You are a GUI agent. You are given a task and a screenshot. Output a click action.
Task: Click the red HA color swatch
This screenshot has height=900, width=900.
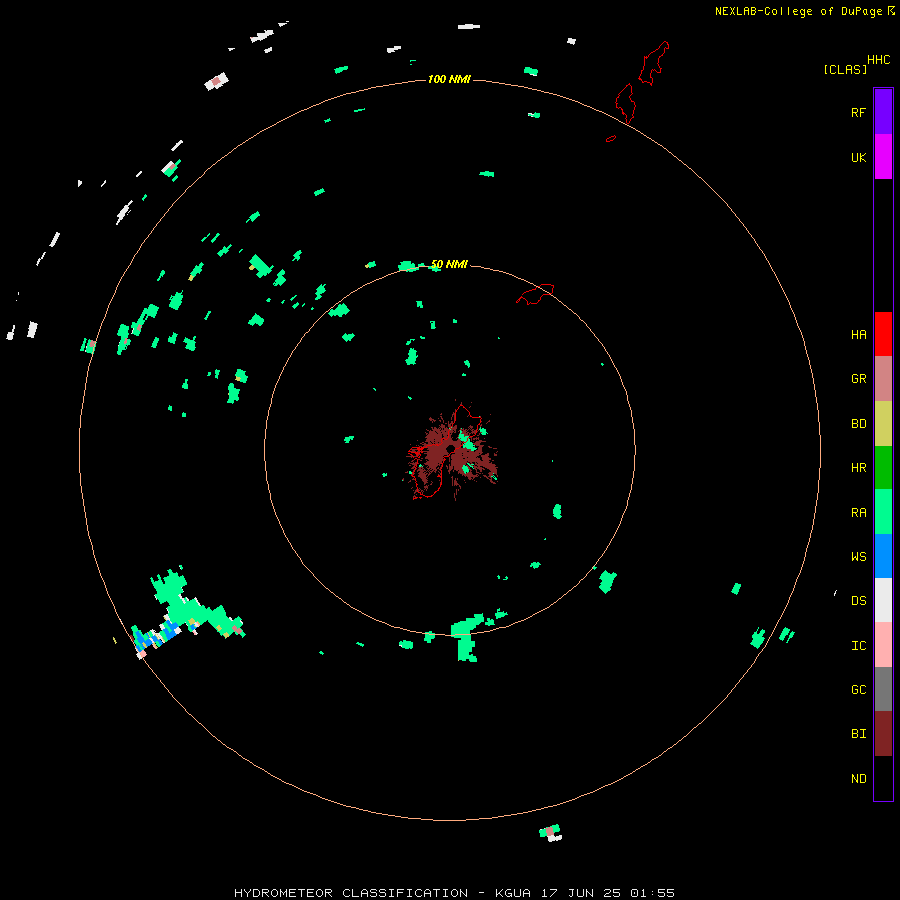[883, 334]
